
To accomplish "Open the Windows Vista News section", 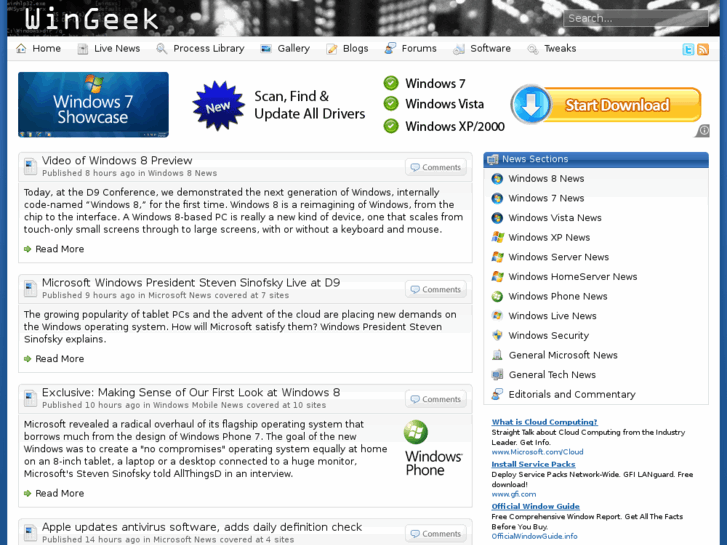I will click(555, 218).
